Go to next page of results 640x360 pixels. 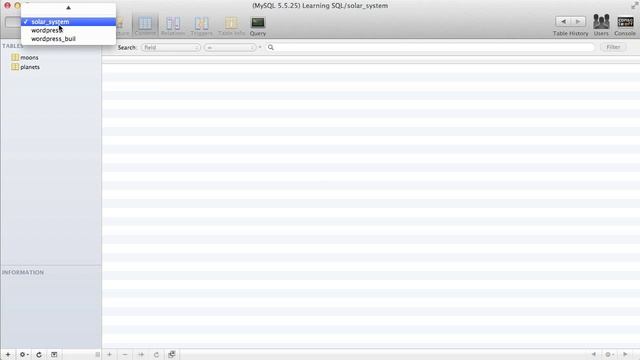pyautogui.click(x=625, y=354)
